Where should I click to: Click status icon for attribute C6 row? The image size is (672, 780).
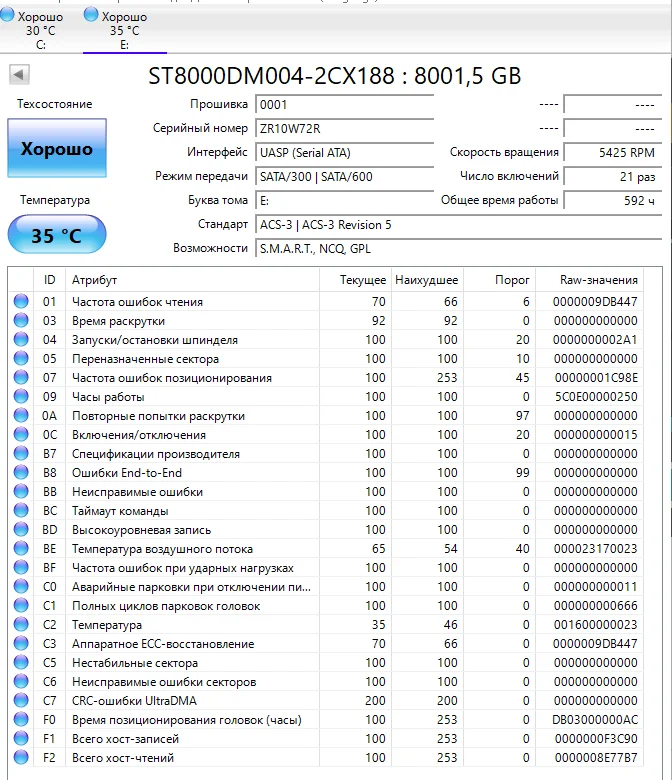[21, 682]
